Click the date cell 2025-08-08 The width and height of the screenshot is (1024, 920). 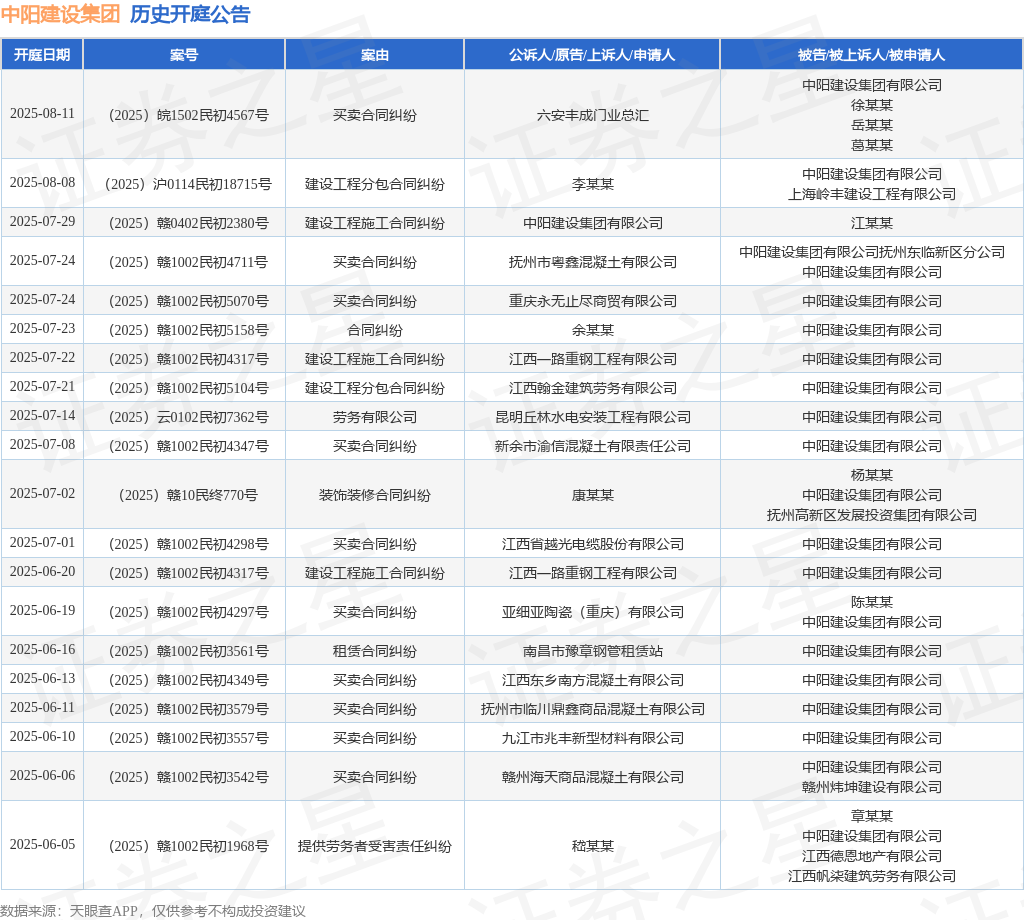42,183
